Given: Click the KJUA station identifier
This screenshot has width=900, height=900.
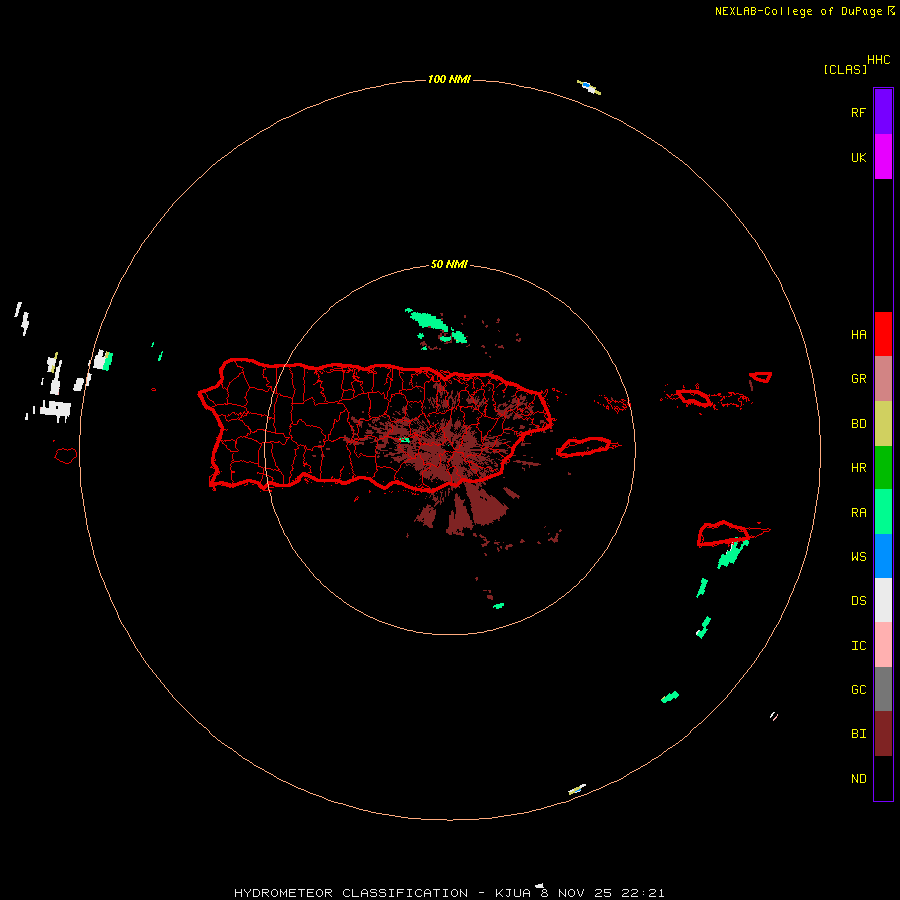Looking at the screenshot, I should click(x=513, y=893).
